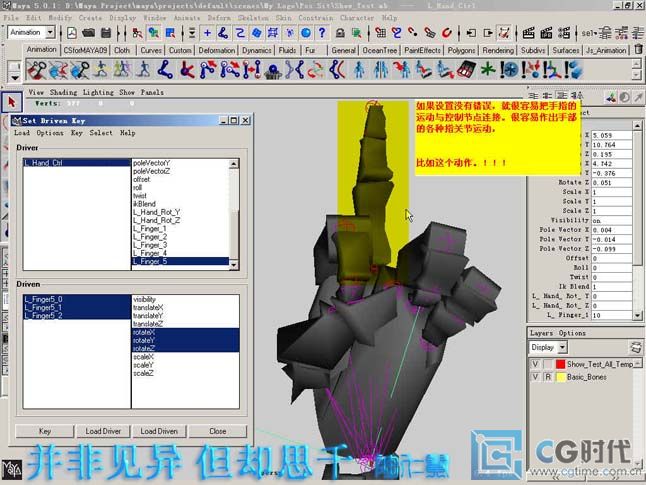The image size is (646, 485).
Task: Select by object type mode icon
Action: tap(154, 33)
